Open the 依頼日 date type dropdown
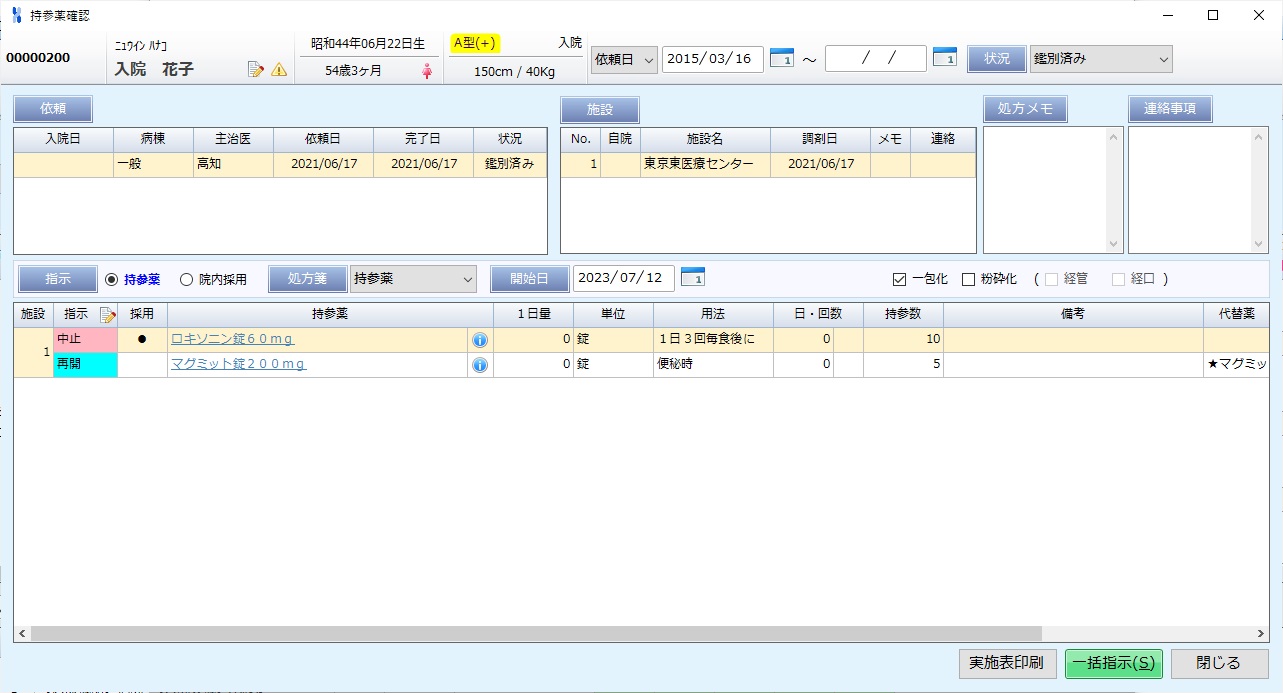 click(624, 59)
